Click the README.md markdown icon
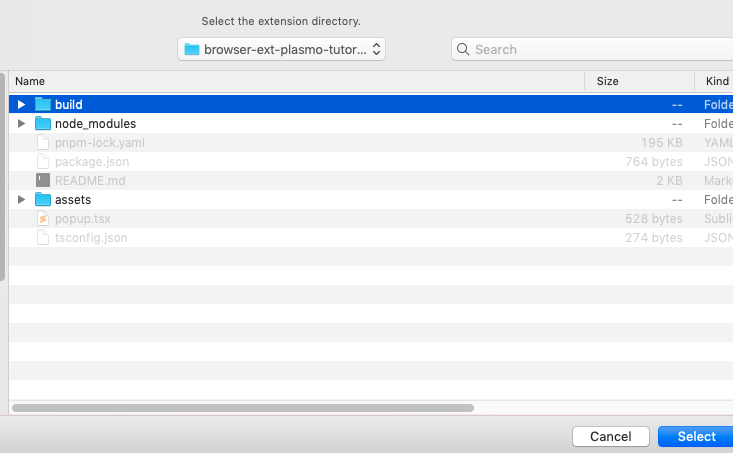Viewport: 733px width, 453px height. [43, 180]
